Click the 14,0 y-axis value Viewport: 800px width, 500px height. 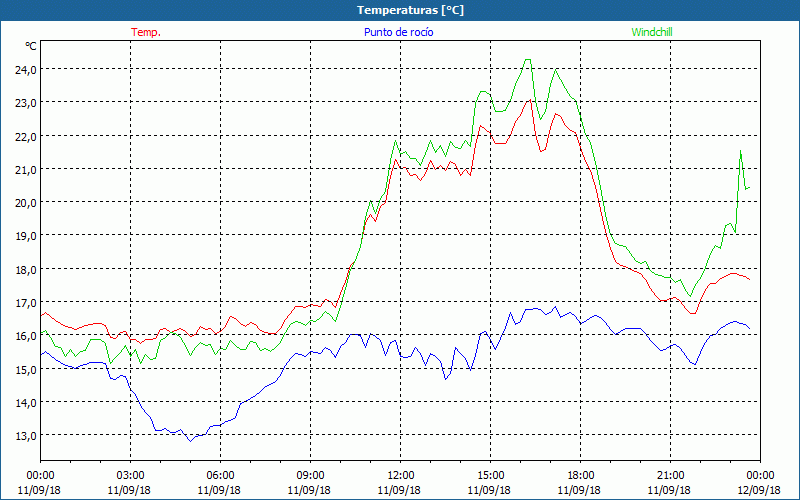26,403
